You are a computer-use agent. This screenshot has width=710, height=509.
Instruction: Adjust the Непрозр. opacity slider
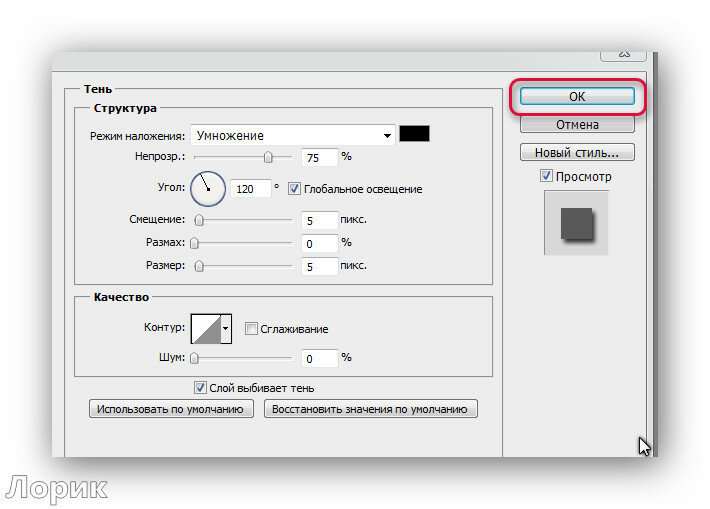[268, 157]
